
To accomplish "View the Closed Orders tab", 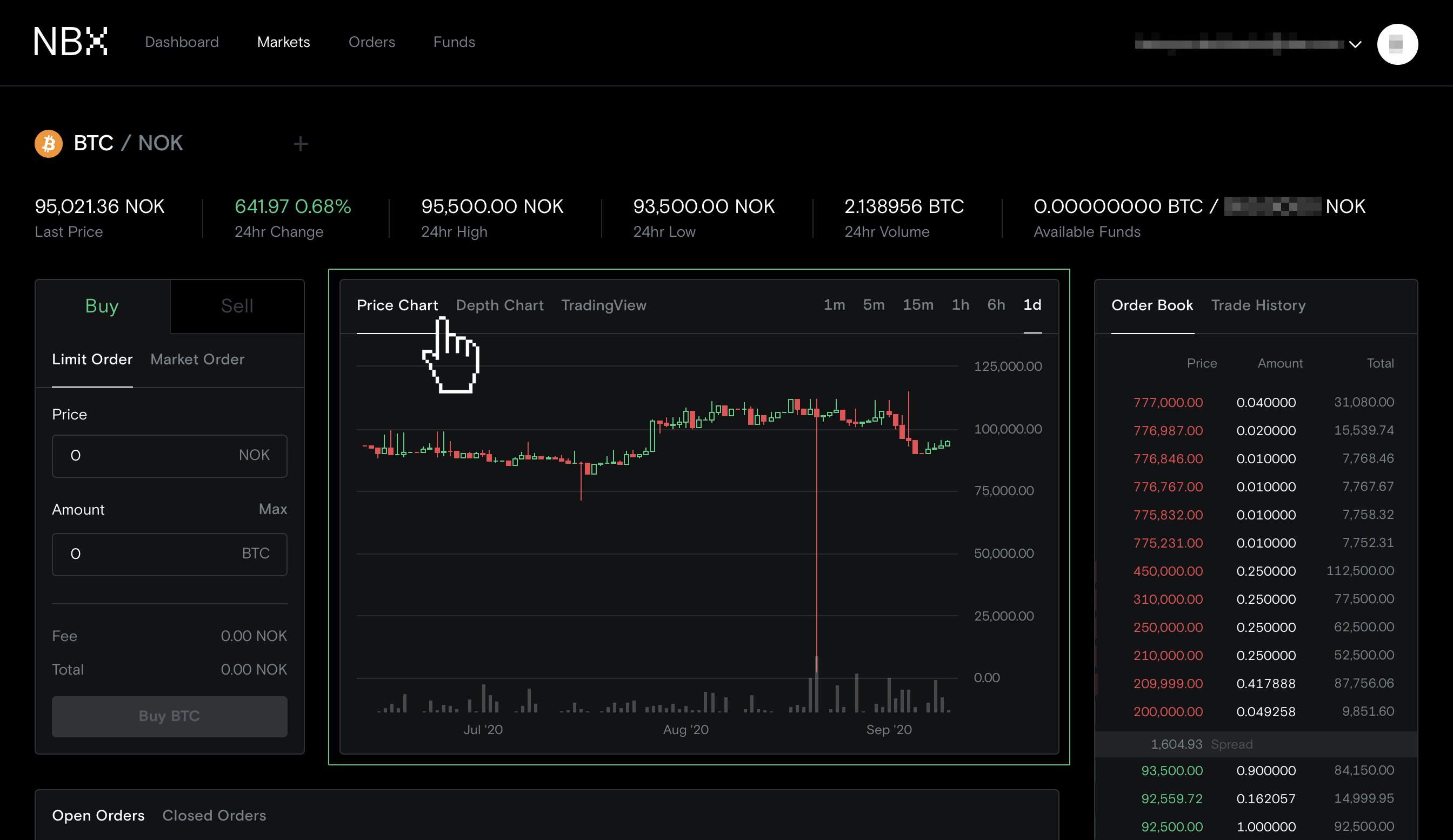I will click(x=214, y=815).
